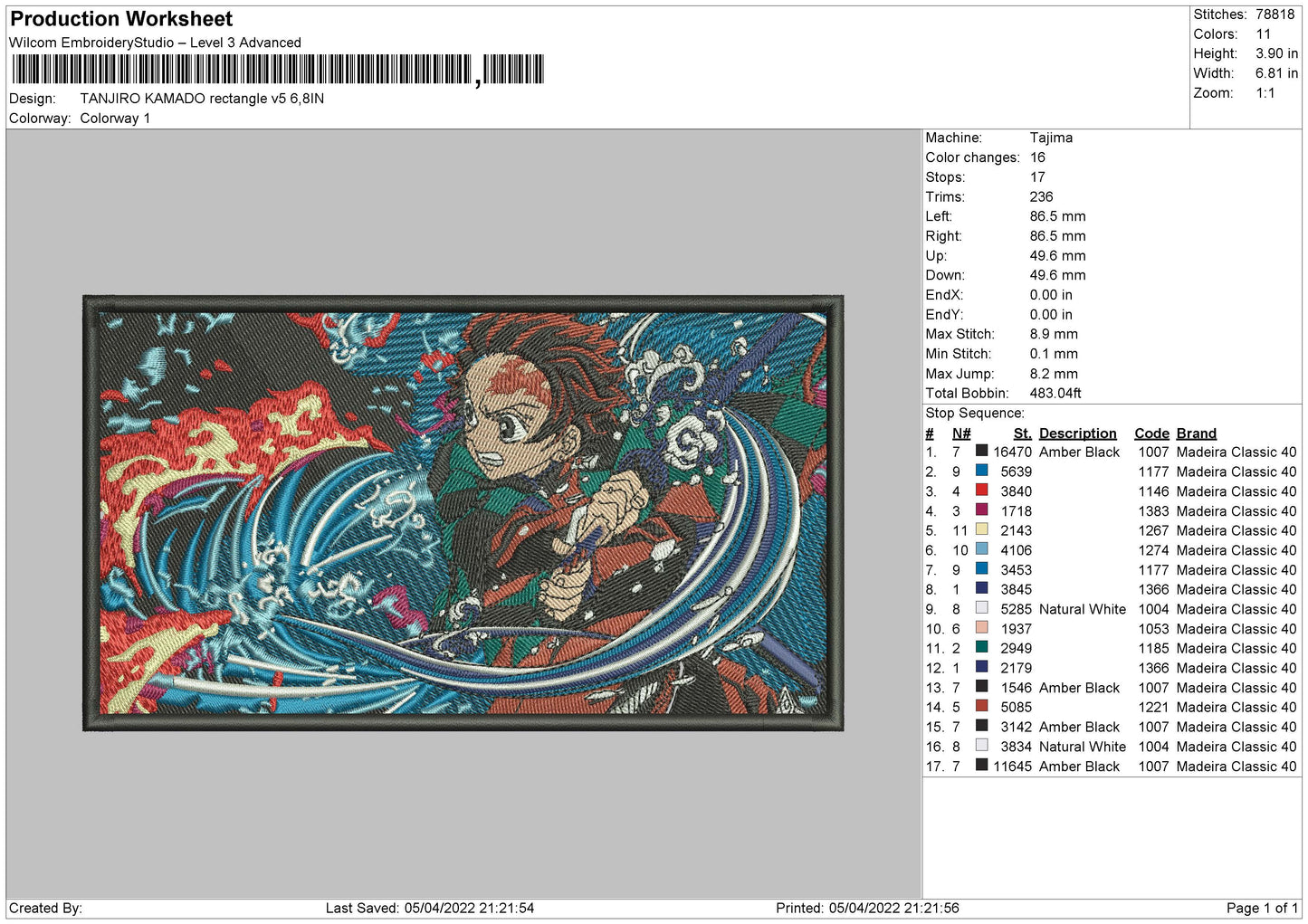The width and height of the screenshot is (1308, 924).
Task: Click the barcode under the worksheet title
Action: (x=277, y=70)
